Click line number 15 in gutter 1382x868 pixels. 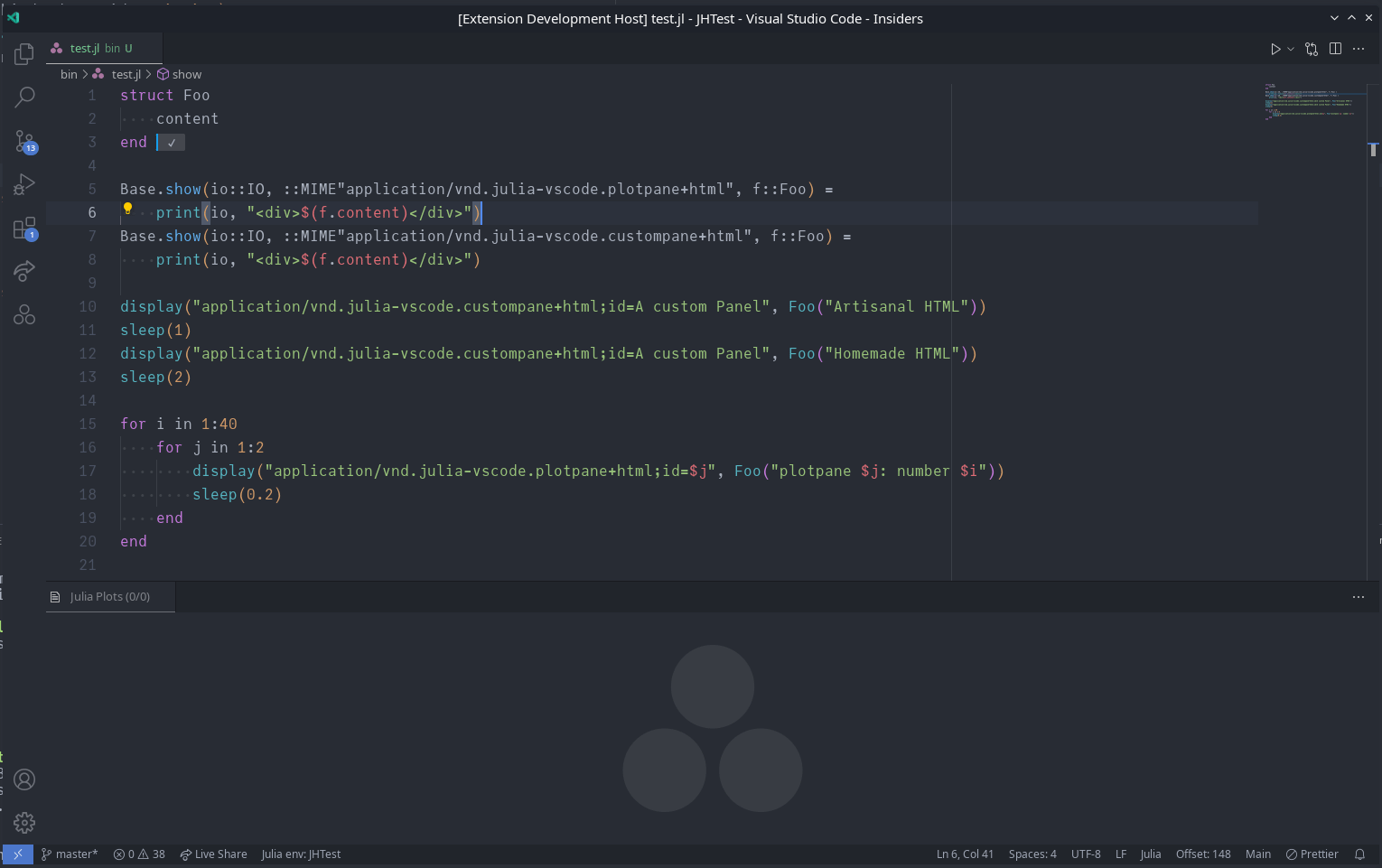pyautogui.click(x=88, y=425)
